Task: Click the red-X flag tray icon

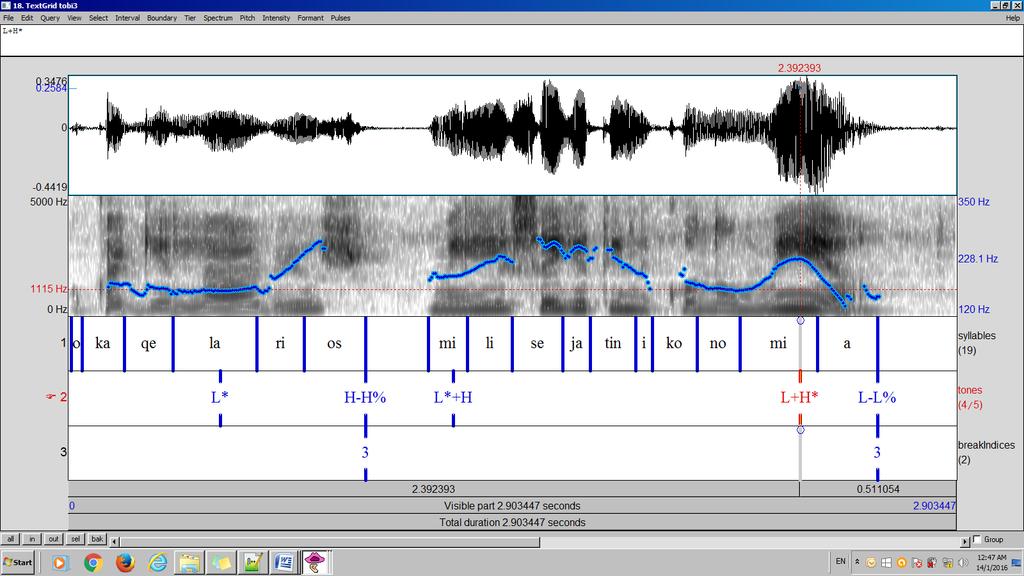Action: point(917,562)
